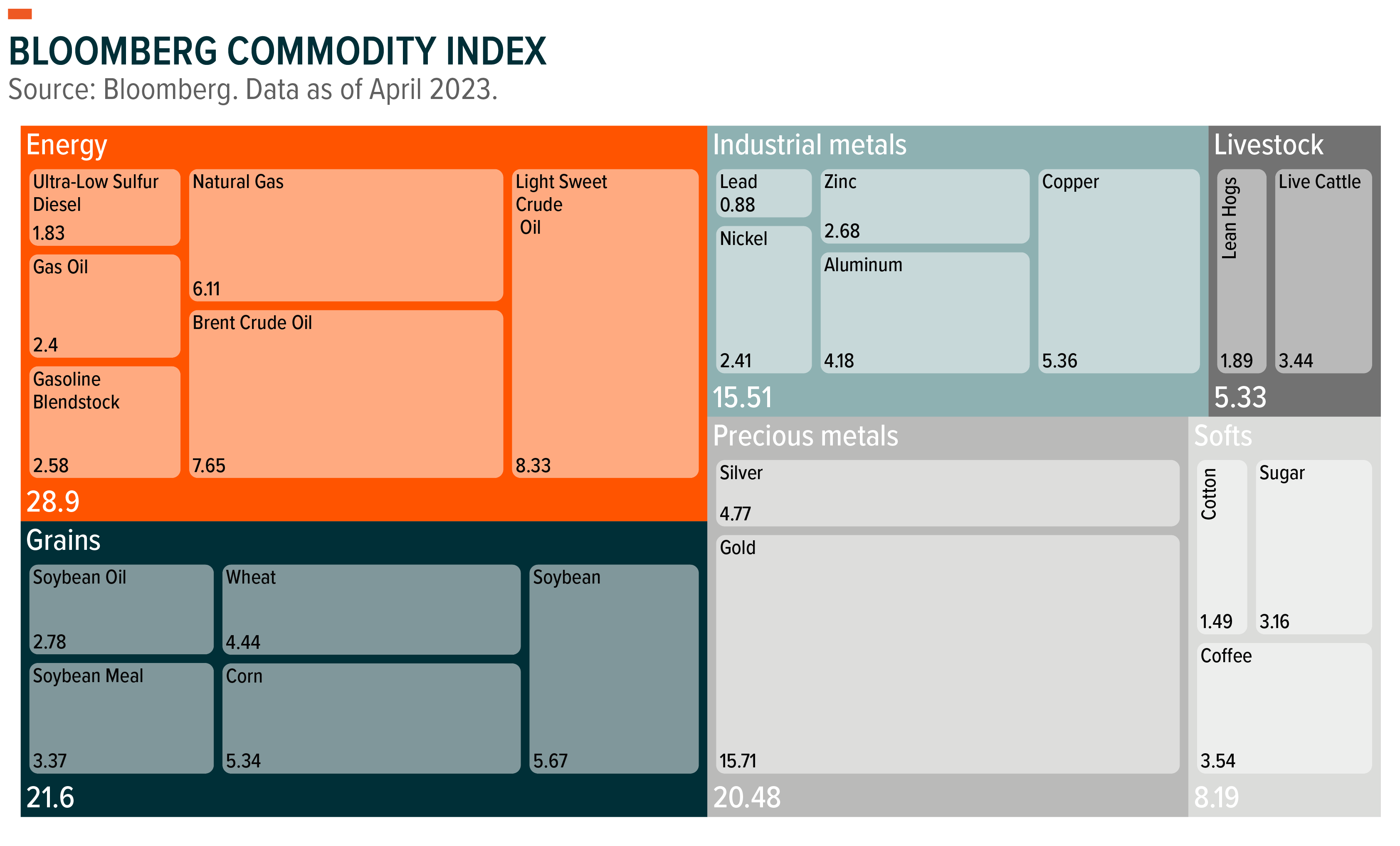Select the Coffee tile
This screenshot has width=1400, height=846.
click(x=1284, y=708)
